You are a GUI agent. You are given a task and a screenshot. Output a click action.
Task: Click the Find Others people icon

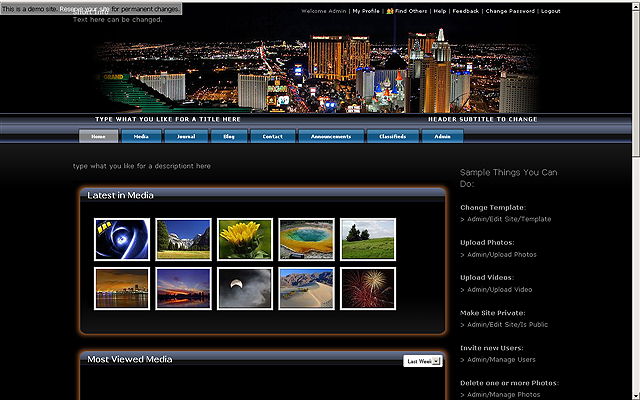click(x=389, y=11)
